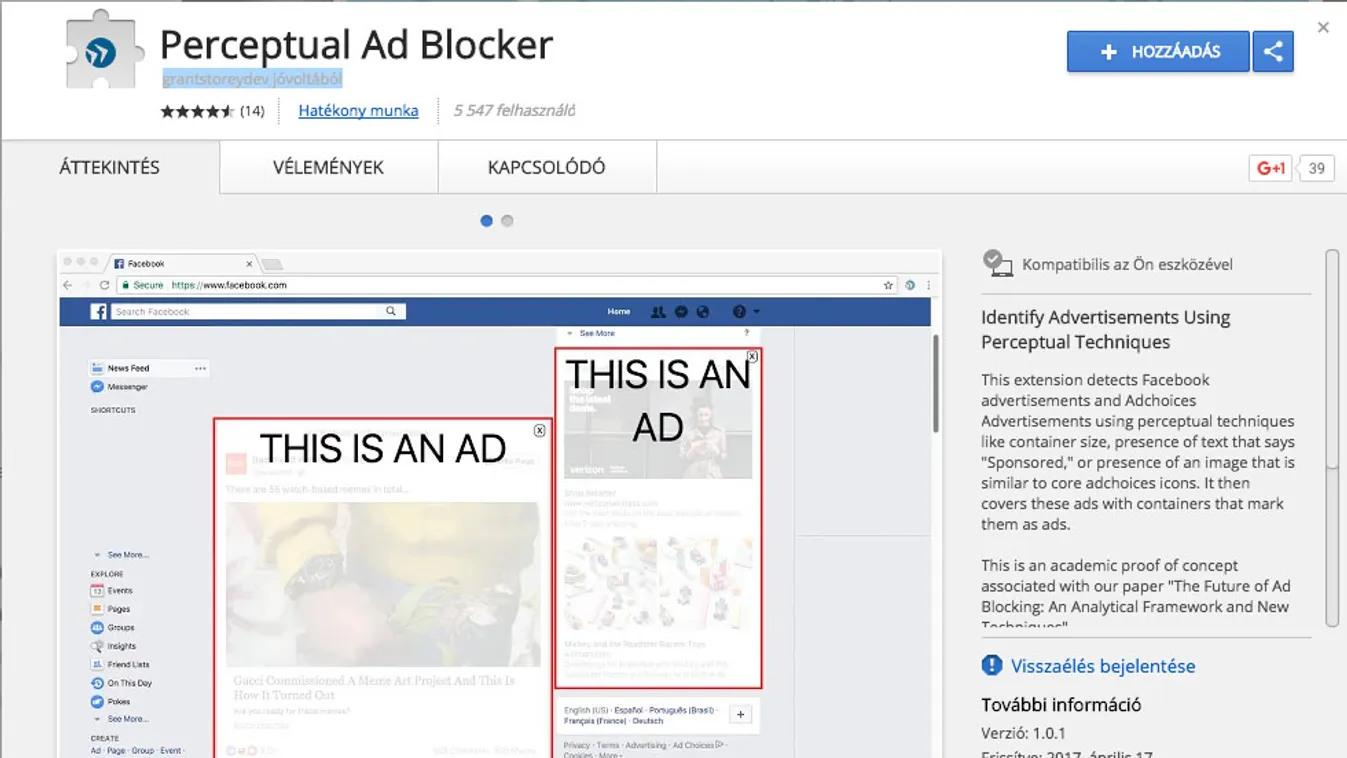Click the help question mark icon in Facebook bar
Viewport: 1347px width, 758px height.
(x=739, y=312)
